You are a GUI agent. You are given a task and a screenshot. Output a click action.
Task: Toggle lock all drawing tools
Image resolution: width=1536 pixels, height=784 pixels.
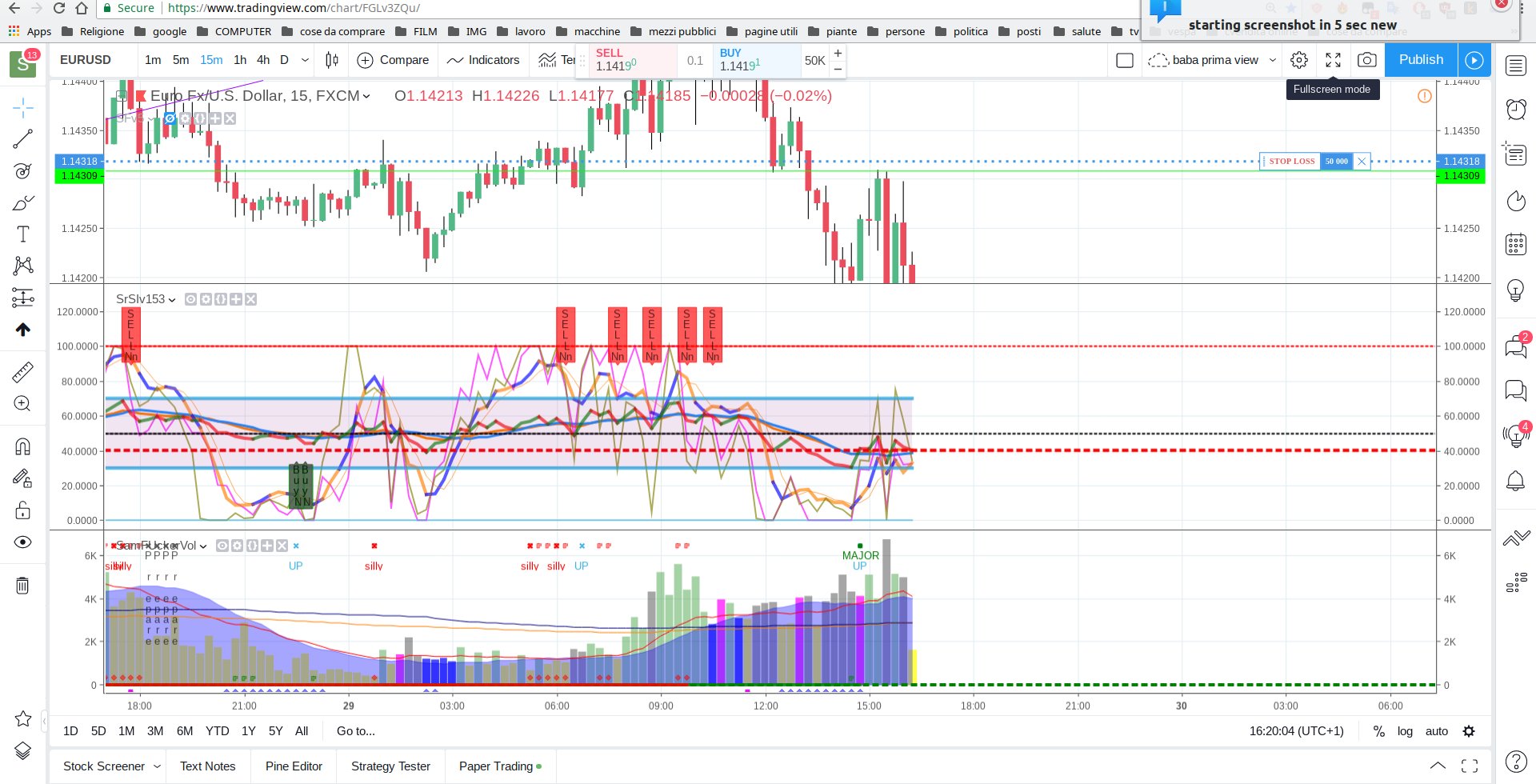pos(23,510)
